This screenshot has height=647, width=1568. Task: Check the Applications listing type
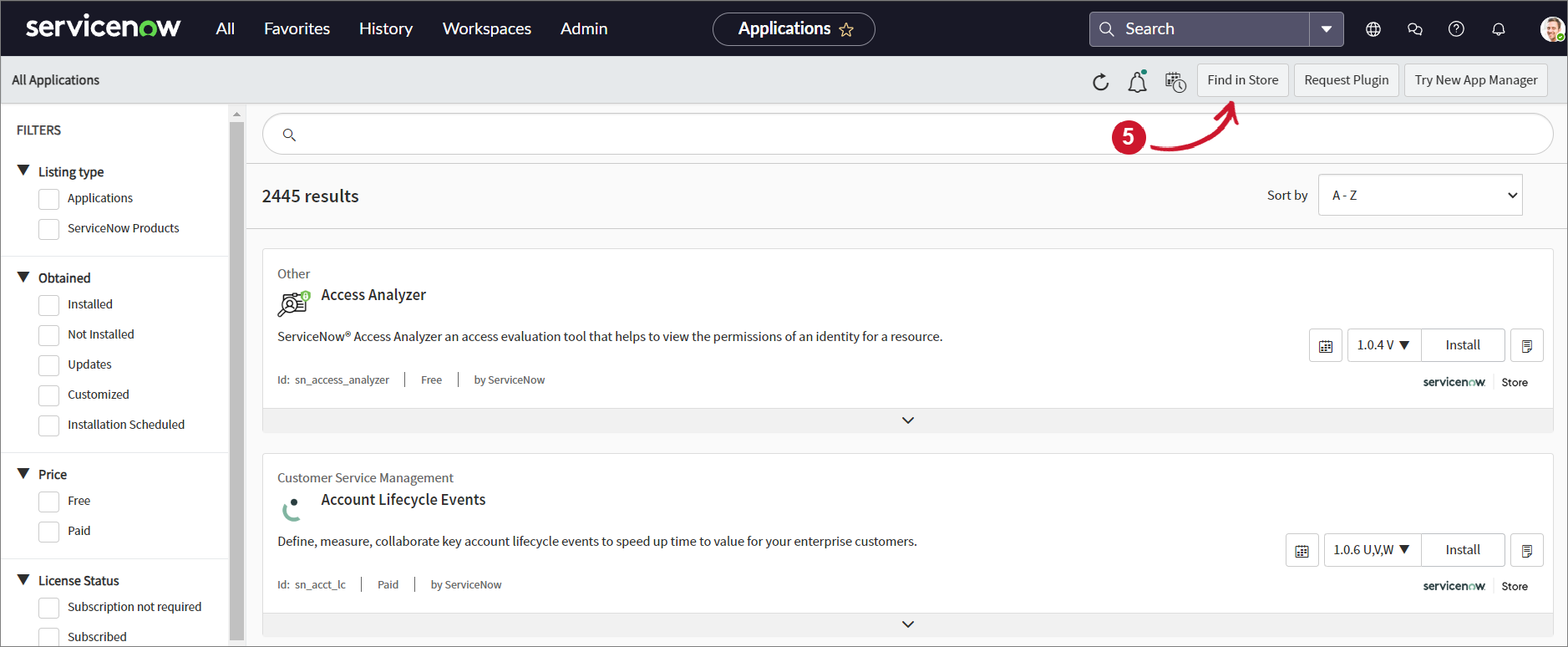click(x=49, y=199)
